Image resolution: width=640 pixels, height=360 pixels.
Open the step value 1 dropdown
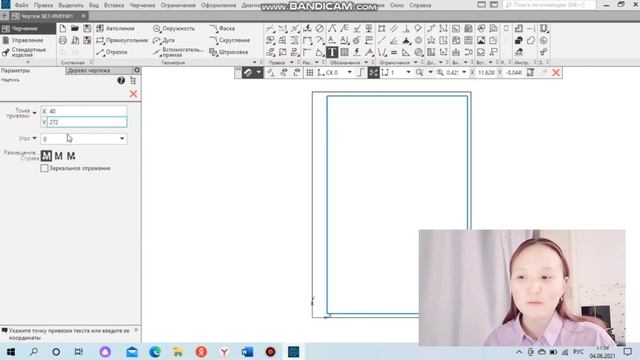(408, 73)
